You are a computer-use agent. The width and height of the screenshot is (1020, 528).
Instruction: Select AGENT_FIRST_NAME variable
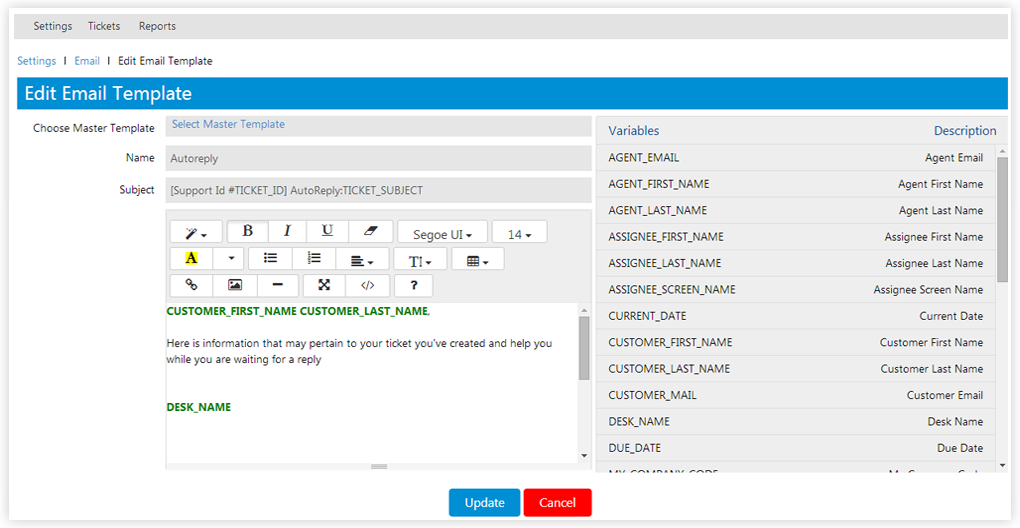click(796, 185)
